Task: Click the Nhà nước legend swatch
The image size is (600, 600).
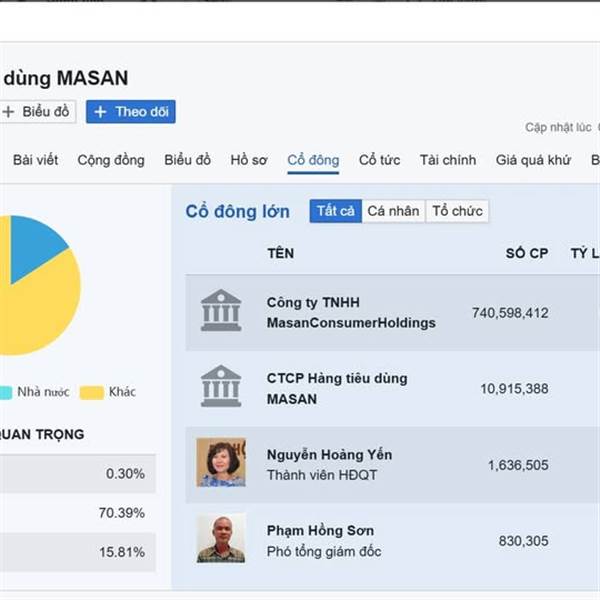Action: [x=5, y=393]
